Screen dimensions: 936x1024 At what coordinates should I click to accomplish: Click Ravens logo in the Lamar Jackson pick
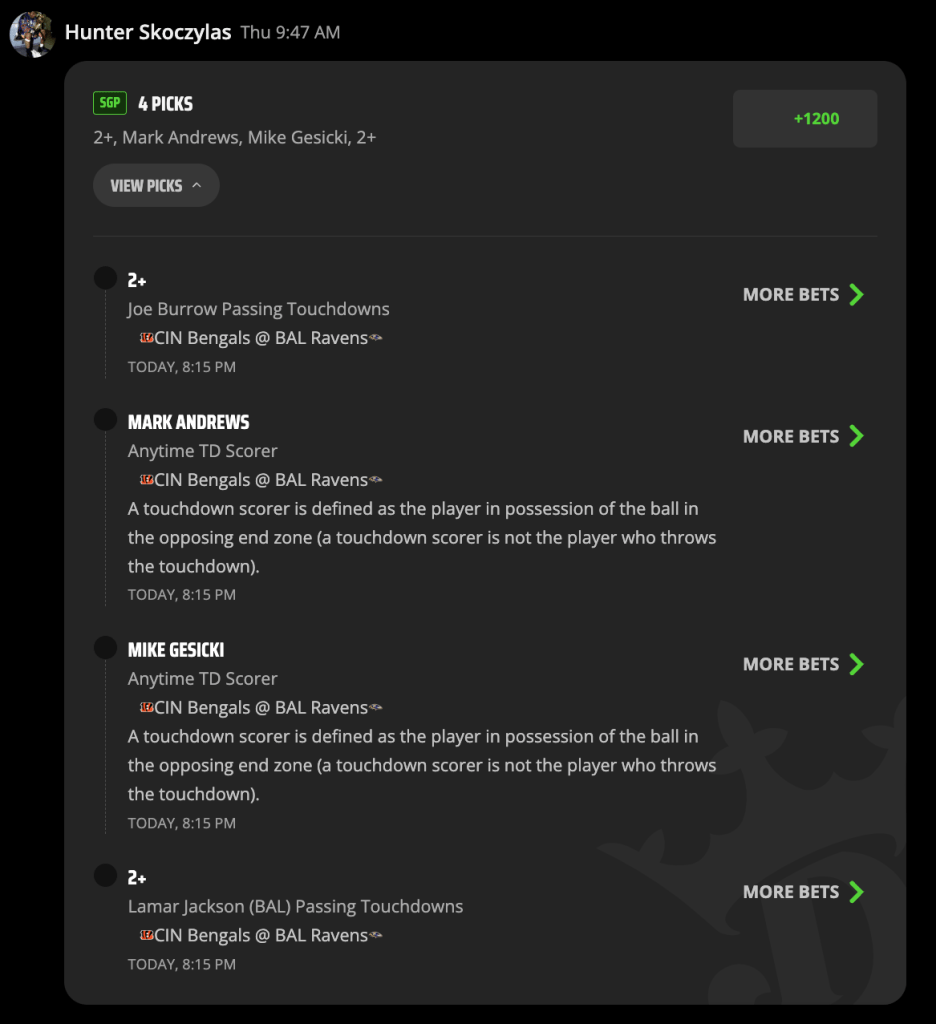coord(376,935)
